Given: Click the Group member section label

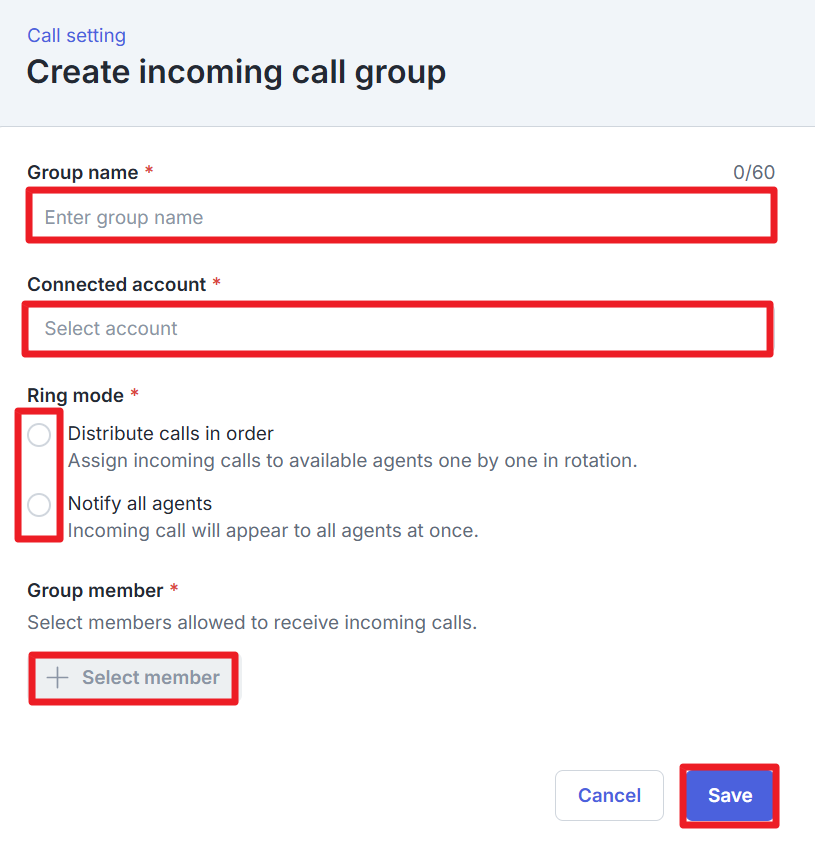Looking at the screenshot, I should coord(95,591).
